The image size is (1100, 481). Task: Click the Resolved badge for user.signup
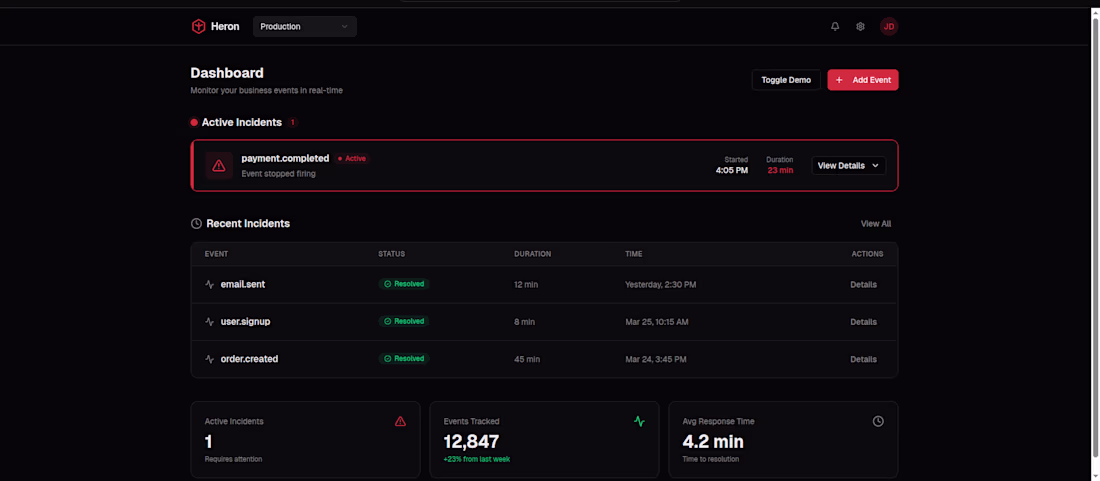(404, 321)
